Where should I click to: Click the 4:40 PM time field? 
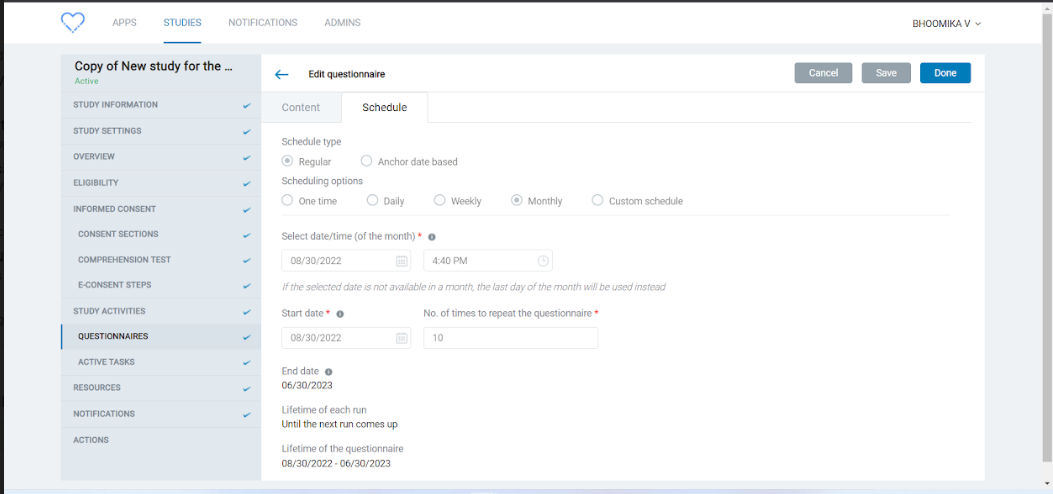pos(488,261)
